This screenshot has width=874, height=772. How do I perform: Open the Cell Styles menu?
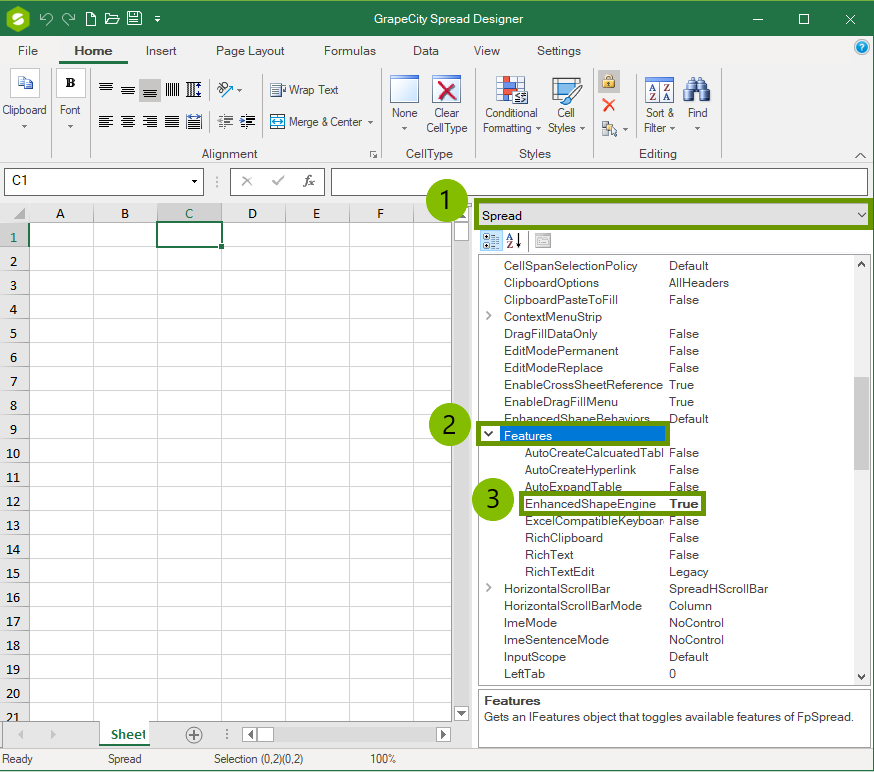tap(566, 105)
